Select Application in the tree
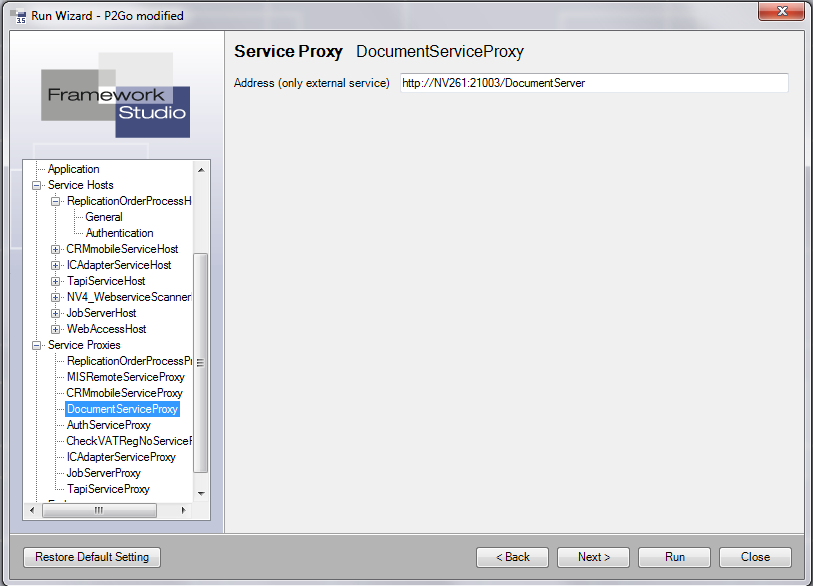813x586 pixels. click(73, 169)
